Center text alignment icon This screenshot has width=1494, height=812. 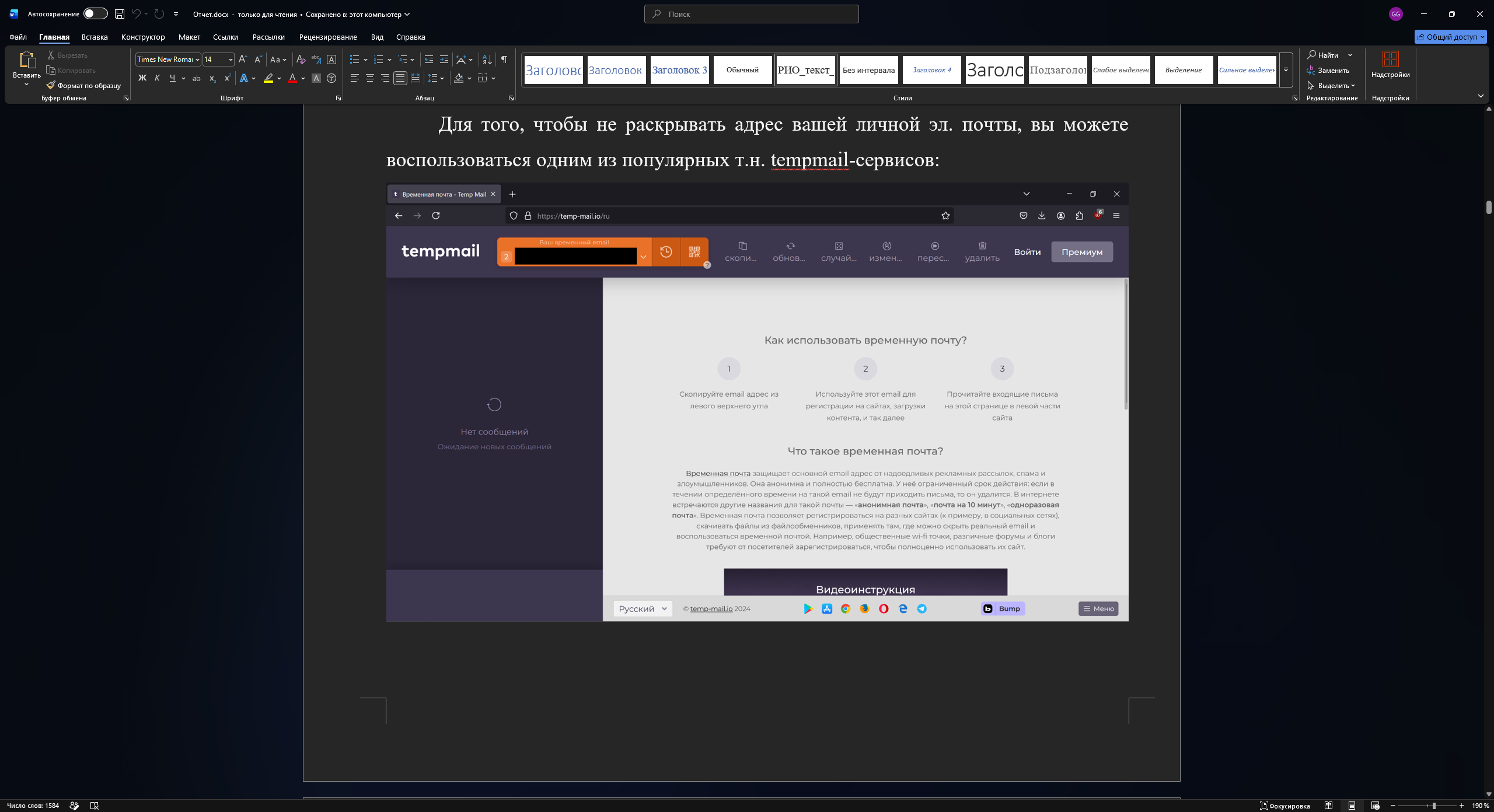(x=369, y=78)
